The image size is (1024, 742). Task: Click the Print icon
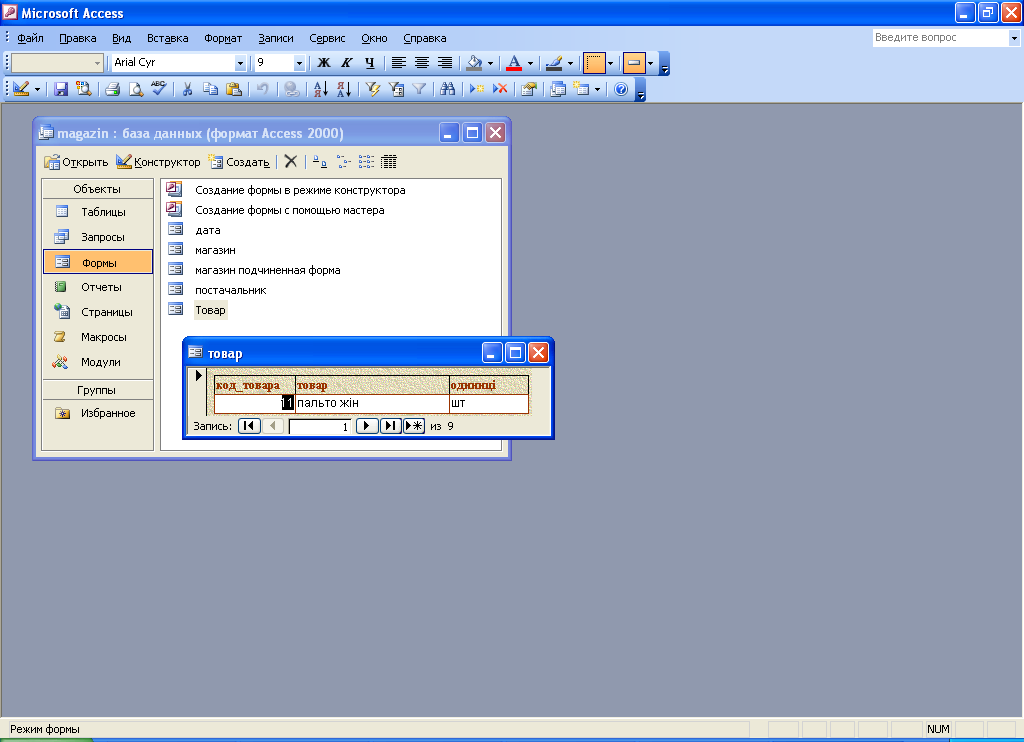112,89
